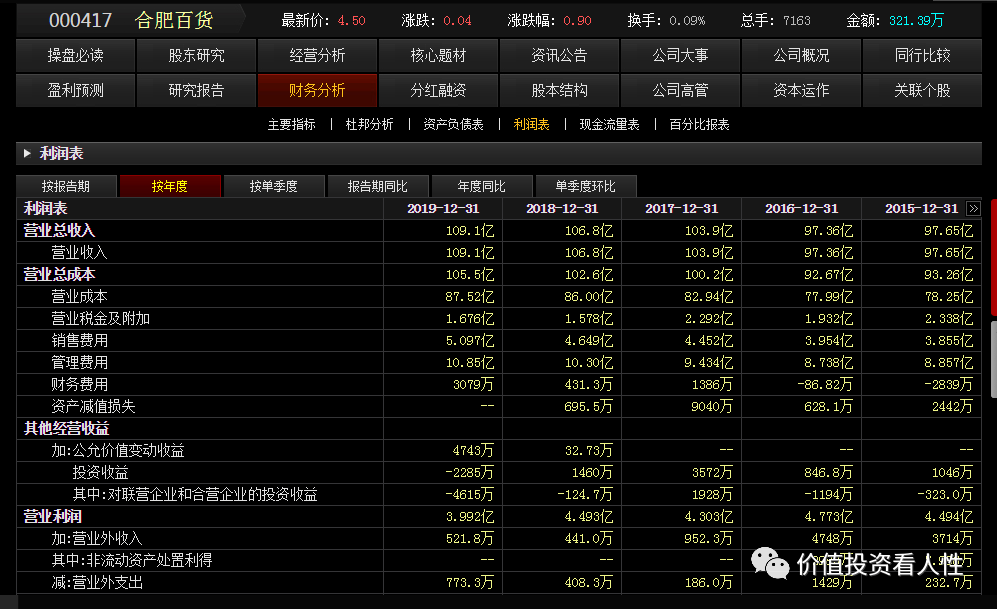Screen dimensions: 997x609
Task: Open the 核心题材 section
Action: coord(438,55)
